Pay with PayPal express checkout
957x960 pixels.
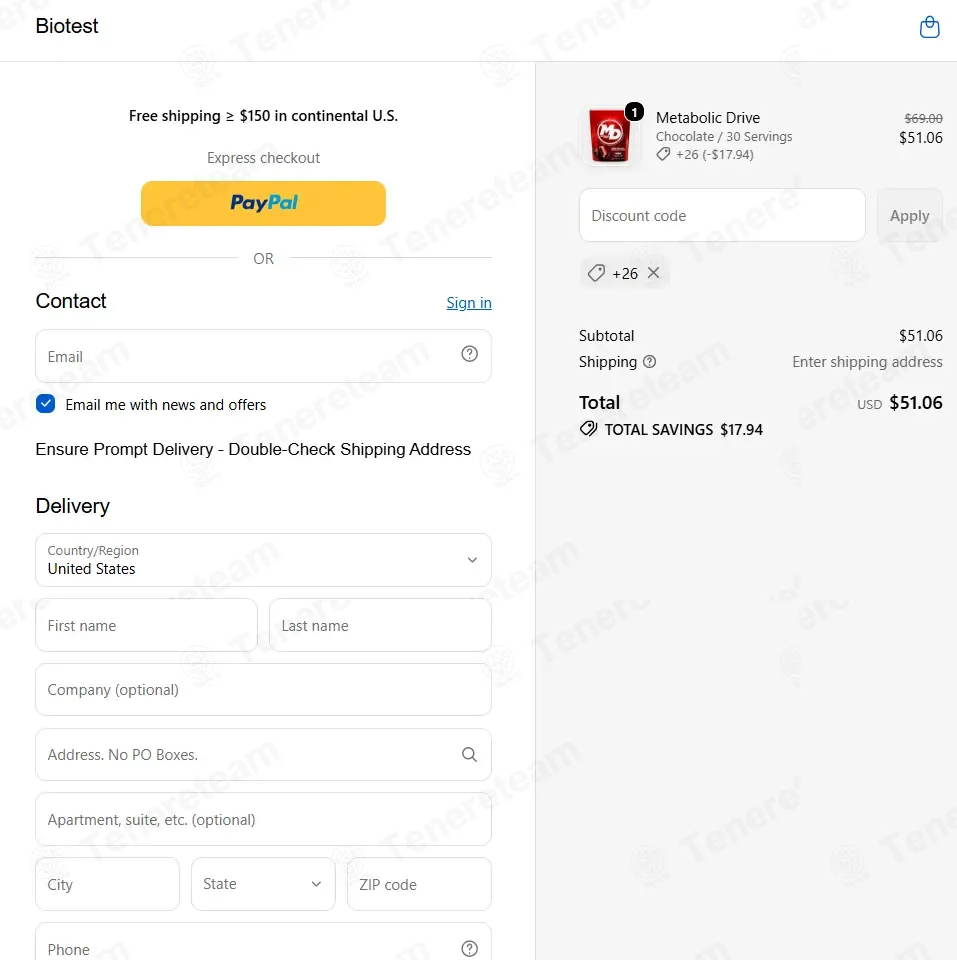263,203
